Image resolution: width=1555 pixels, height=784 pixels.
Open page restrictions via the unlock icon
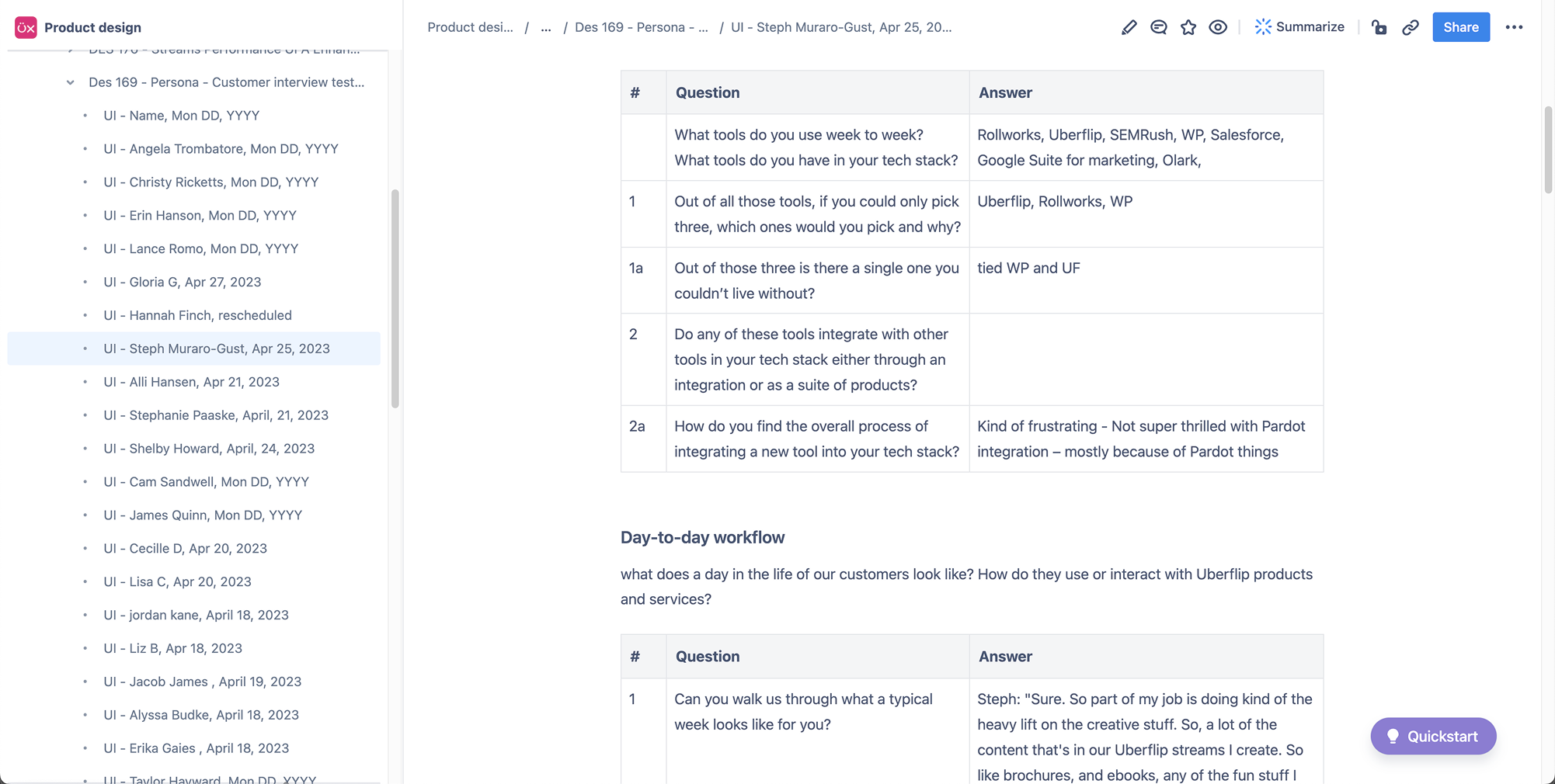click(1379, 26)
